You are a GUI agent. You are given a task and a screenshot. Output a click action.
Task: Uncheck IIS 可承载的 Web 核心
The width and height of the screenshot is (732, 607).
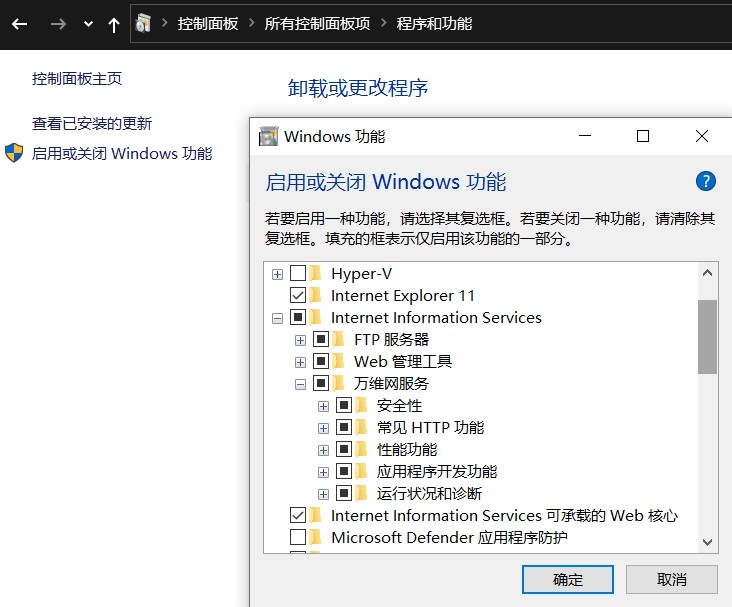[298, 515]
